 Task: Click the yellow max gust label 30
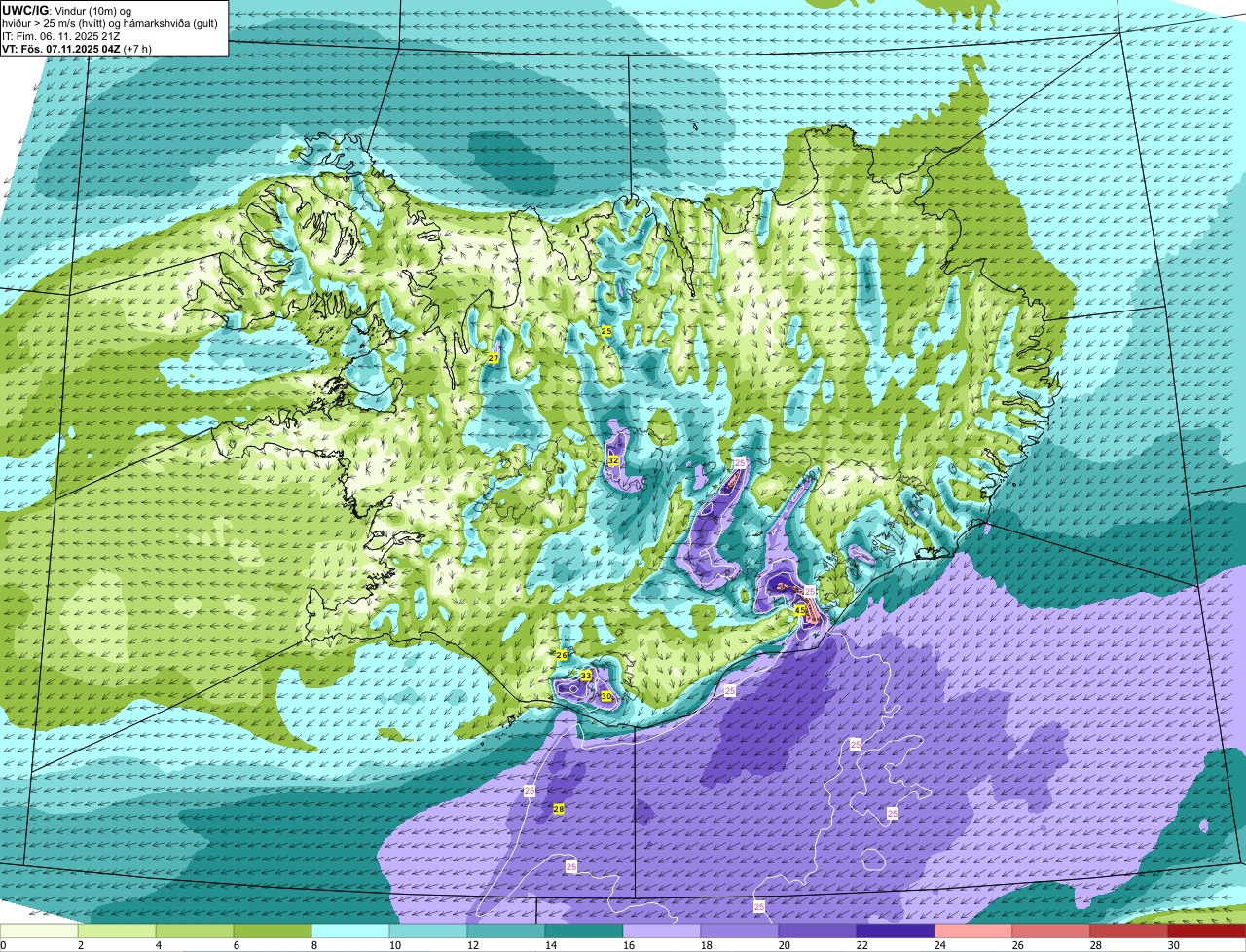[606, 696]
